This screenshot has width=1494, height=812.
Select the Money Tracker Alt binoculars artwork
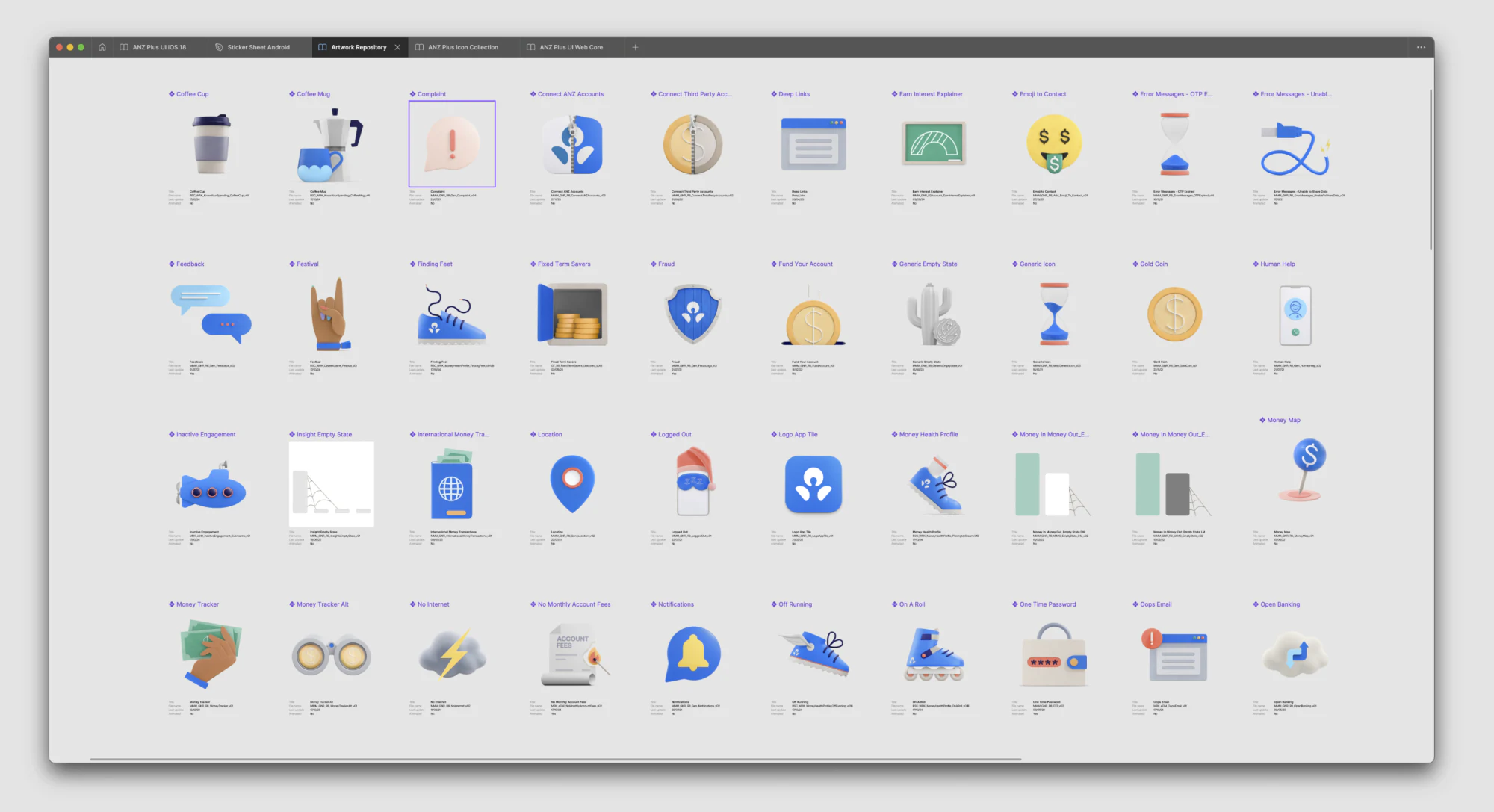tap(331, 655)
